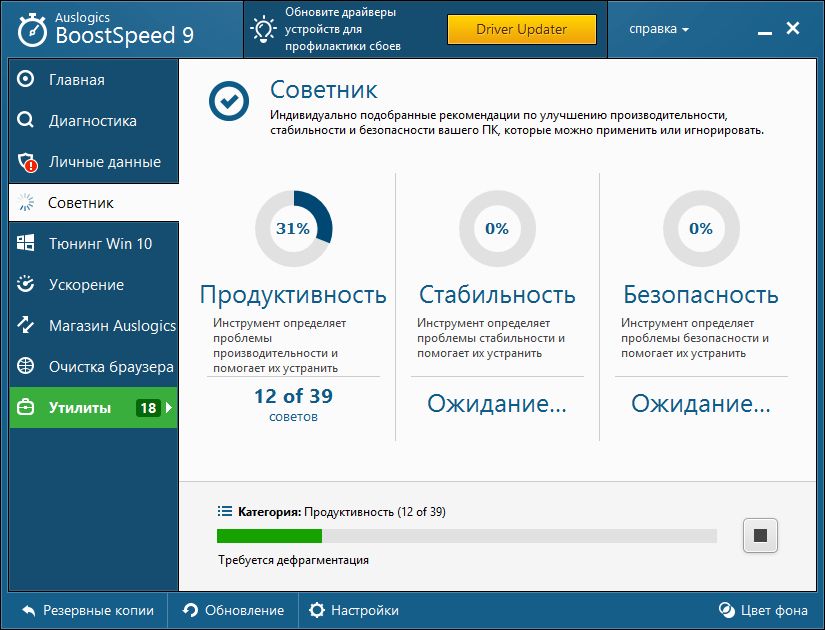
Task: Click the Резервные копии undo arrow icon
Action: coord(28,611)
